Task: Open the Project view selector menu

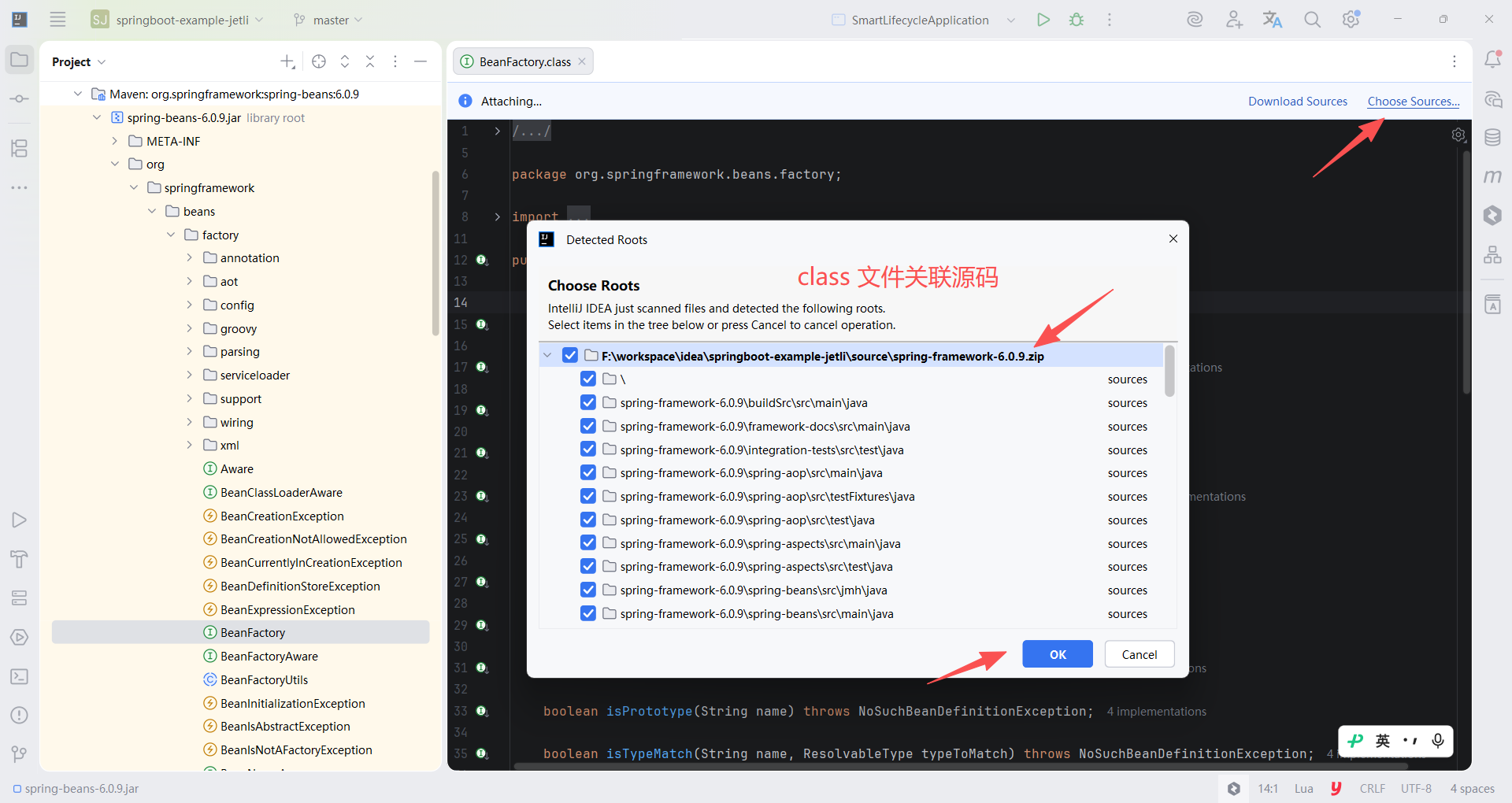Action: 78,61
